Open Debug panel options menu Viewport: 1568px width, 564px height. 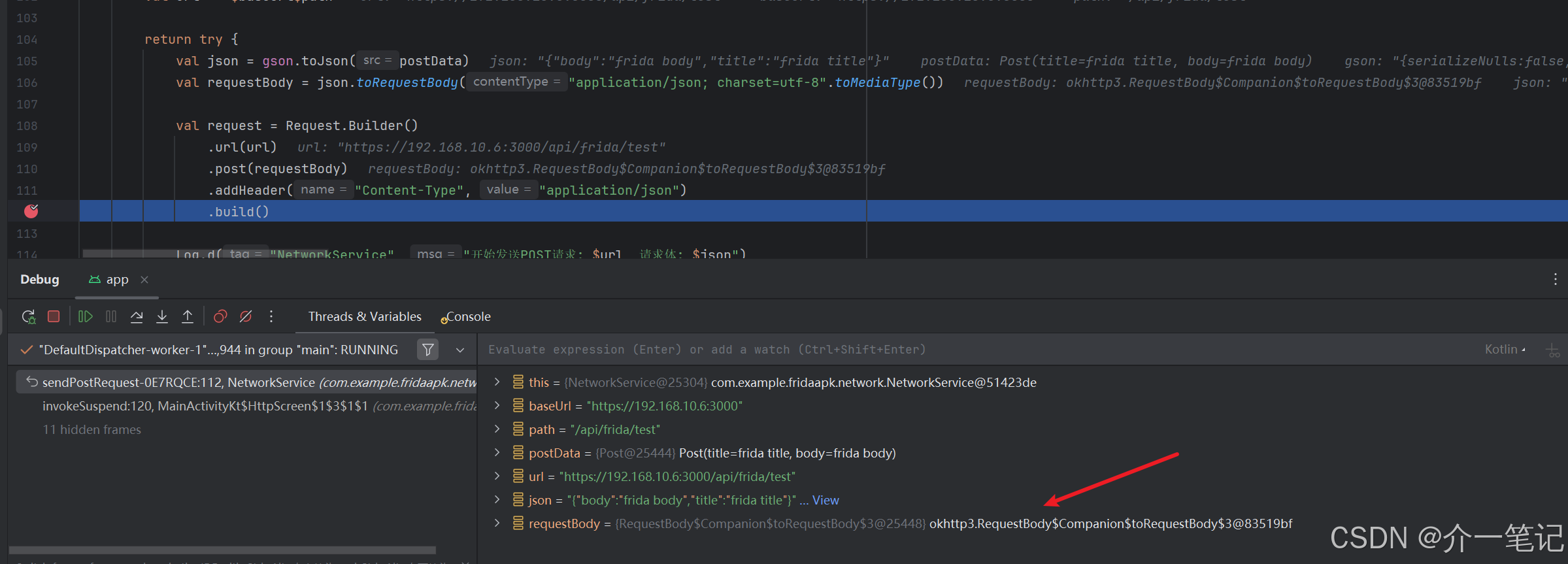click(x=1555, y=280)
